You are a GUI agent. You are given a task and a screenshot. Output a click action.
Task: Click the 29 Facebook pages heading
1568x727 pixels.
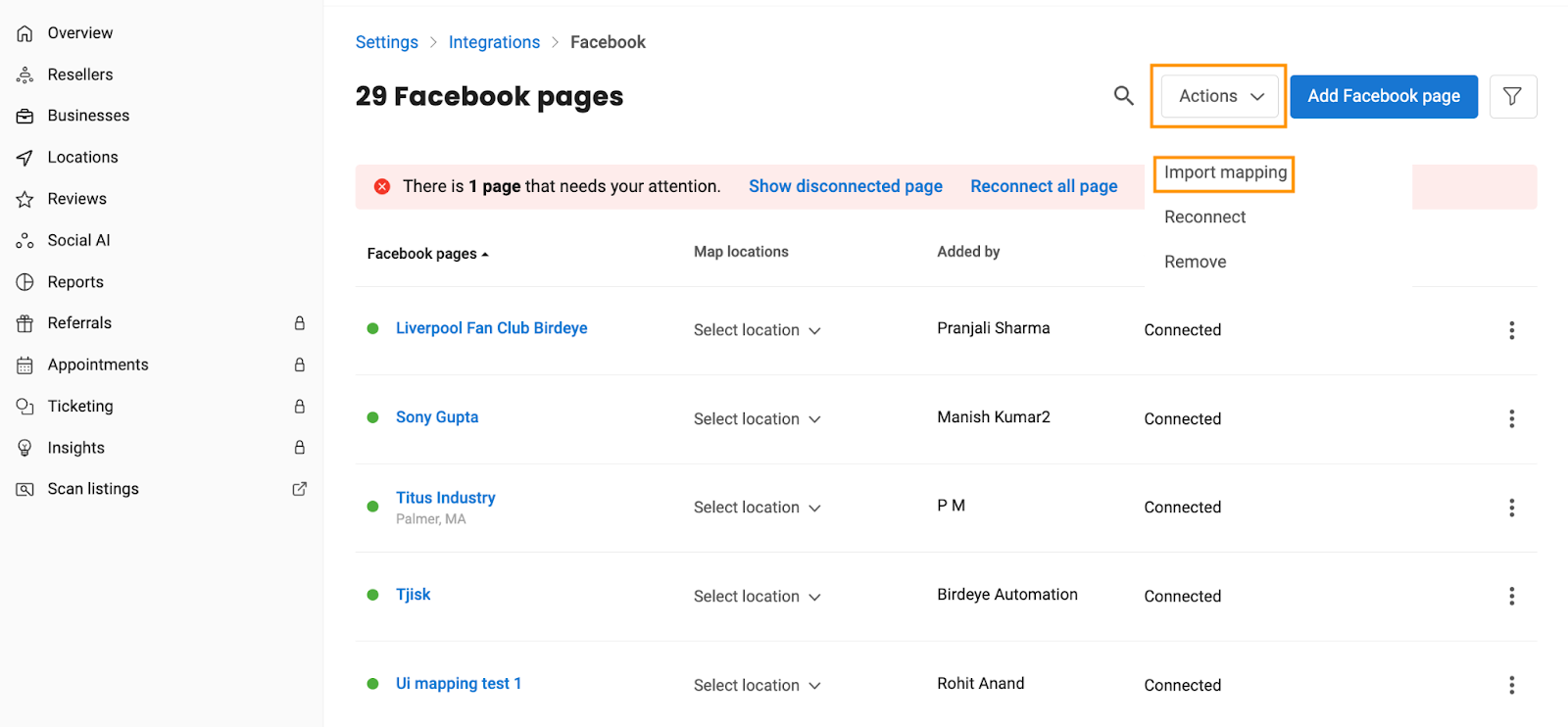point(489,96)
